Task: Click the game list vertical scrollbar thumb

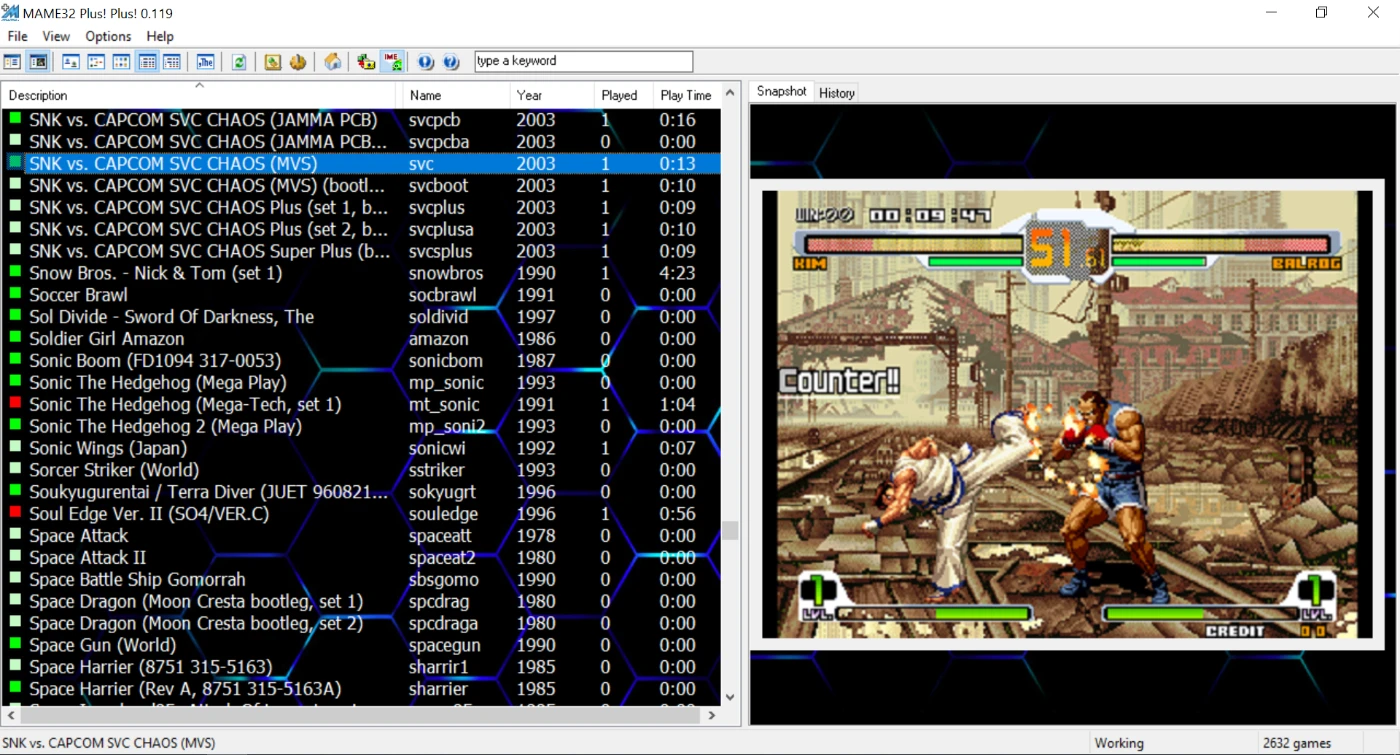Action: click(x=730, y=530)
